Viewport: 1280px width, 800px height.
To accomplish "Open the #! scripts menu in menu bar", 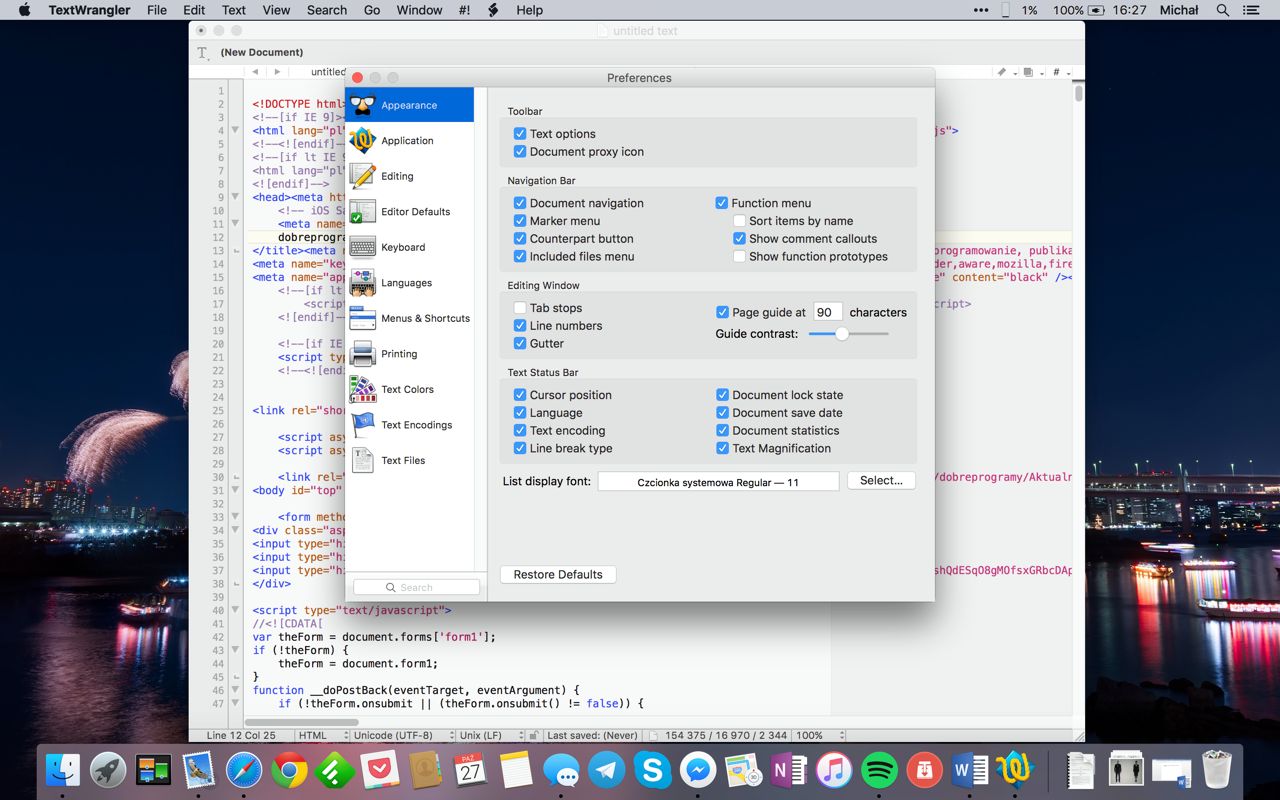I will pos(464,10).
